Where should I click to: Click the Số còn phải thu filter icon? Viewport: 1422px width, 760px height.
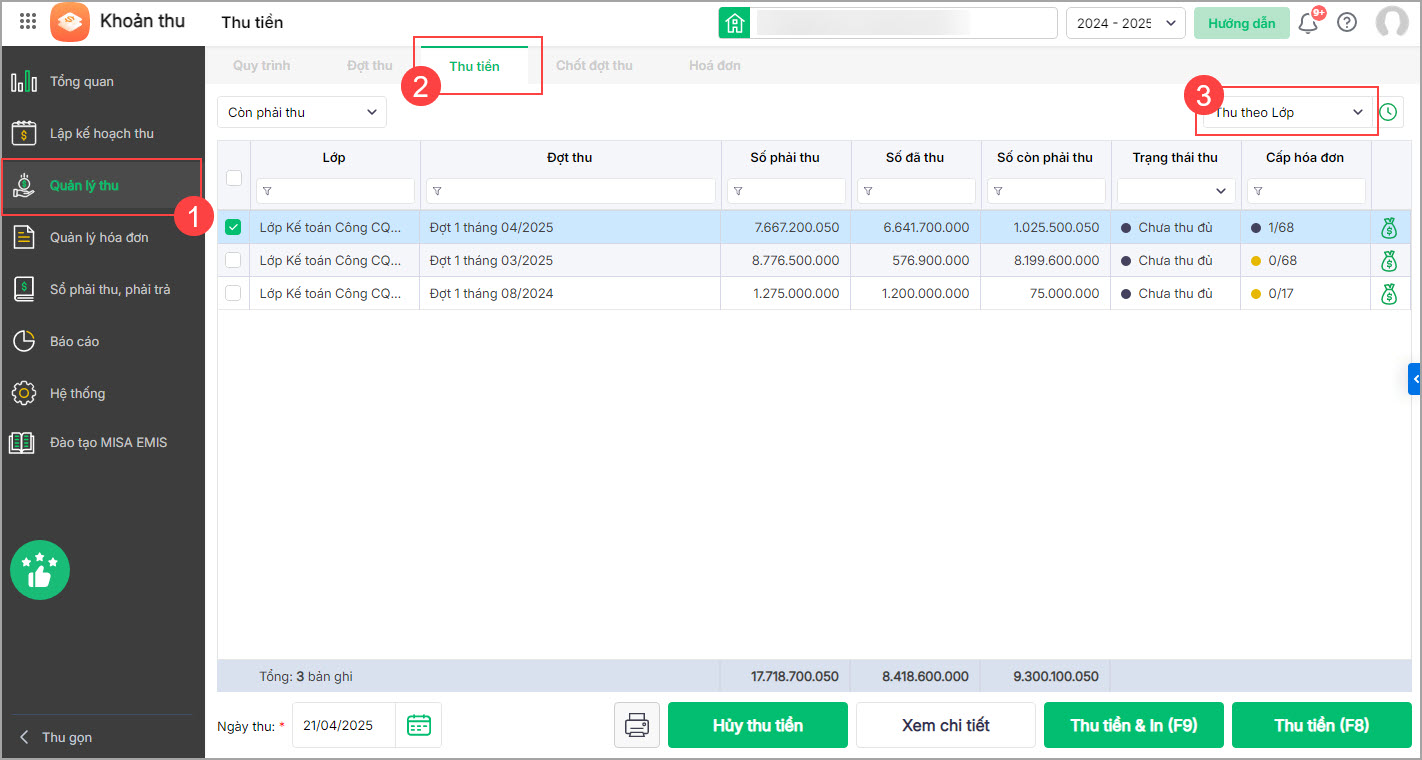coord(998,191)
